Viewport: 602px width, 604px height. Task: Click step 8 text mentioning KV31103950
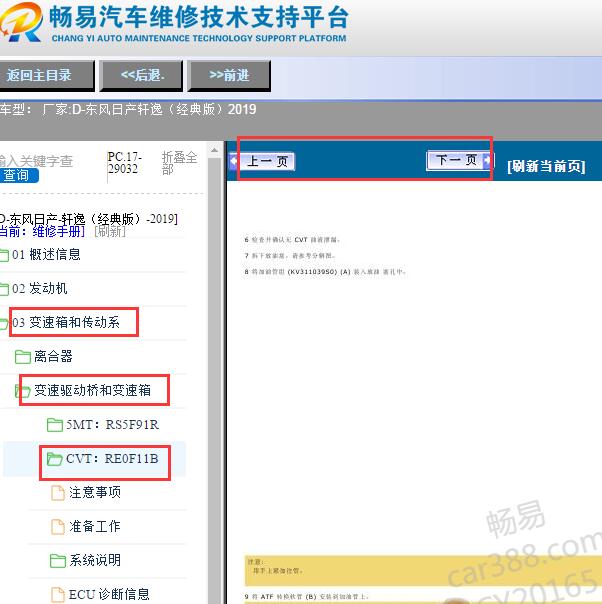point(325,272)
